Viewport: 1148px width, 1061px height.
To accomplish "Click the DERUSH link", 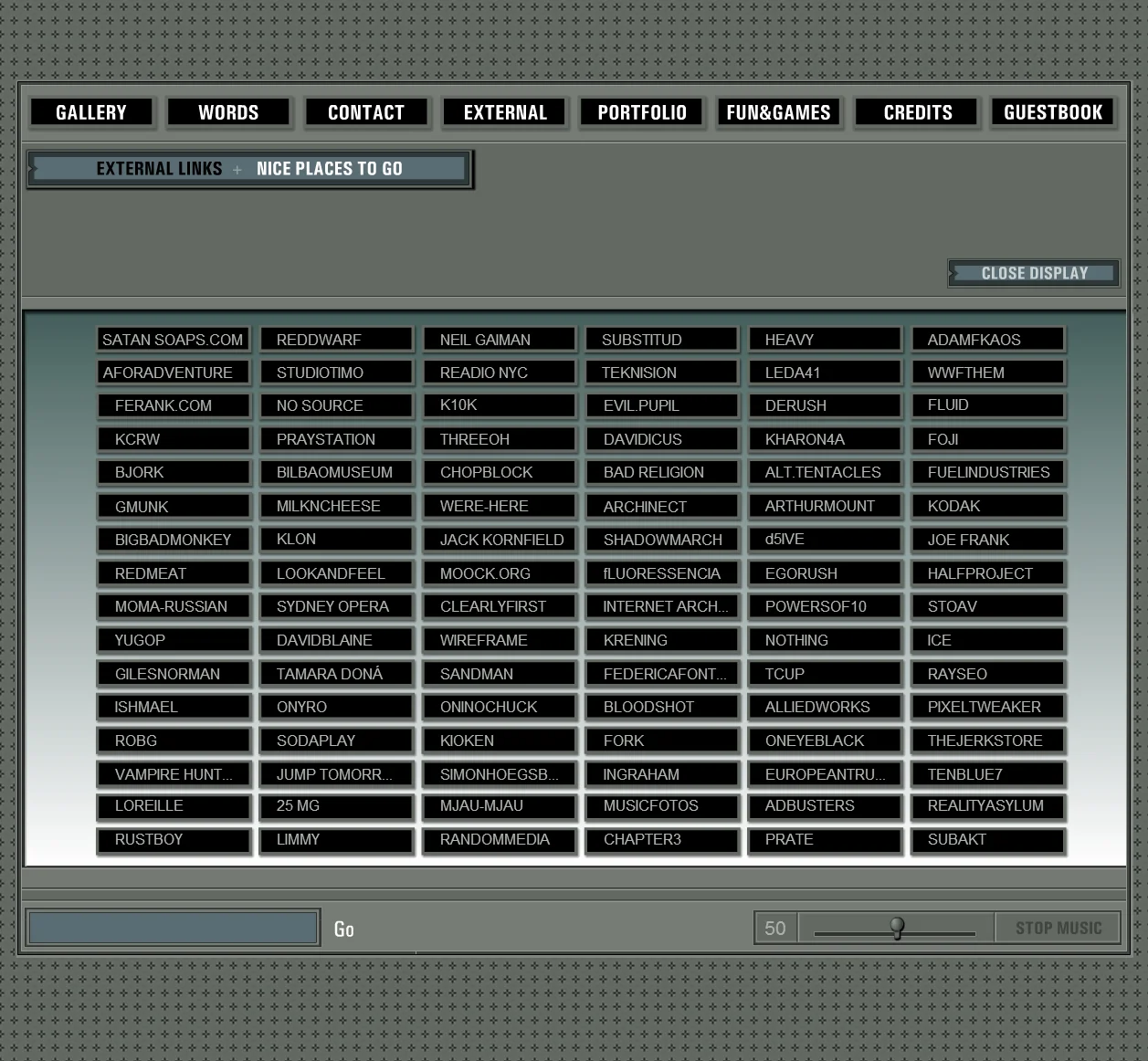I will click(x=825, y=405).
